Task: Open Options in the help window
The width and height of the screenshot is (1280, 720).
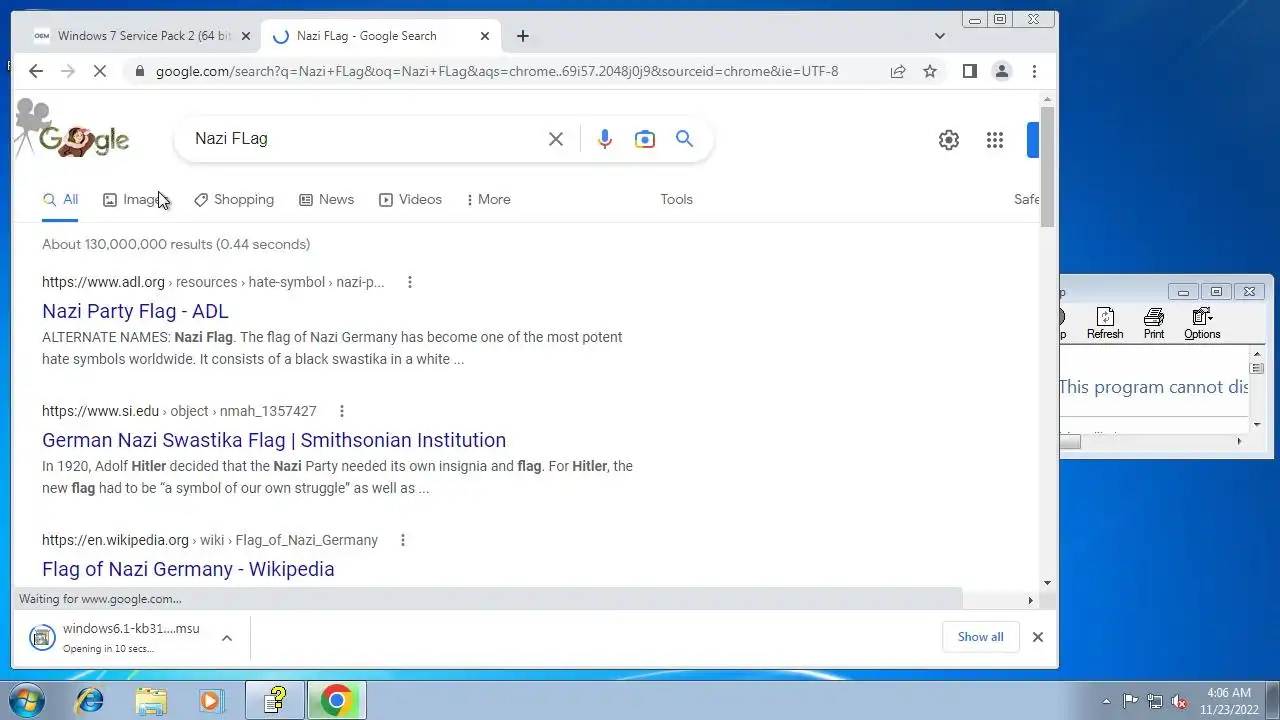Action: tap(1202, 324)
